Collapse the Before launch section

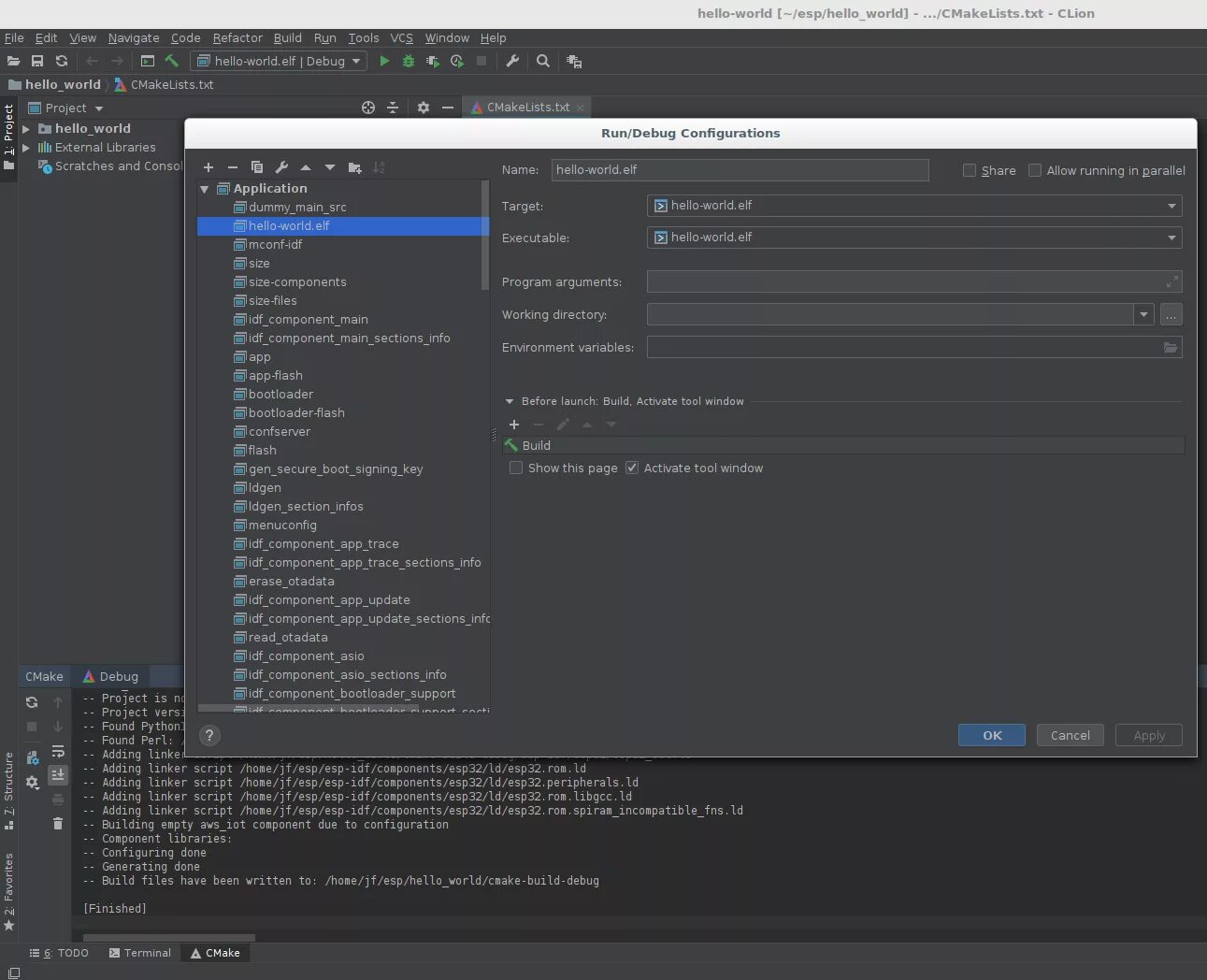click(x=510, y=401)
